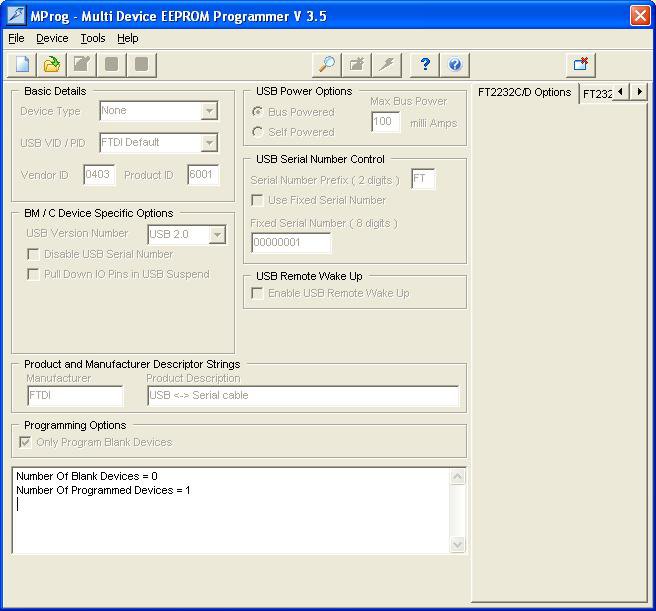Toggle Pull Down IO Pins in USB Suspend
This screenshot has width=656, height=611.
tap(33, 274)
